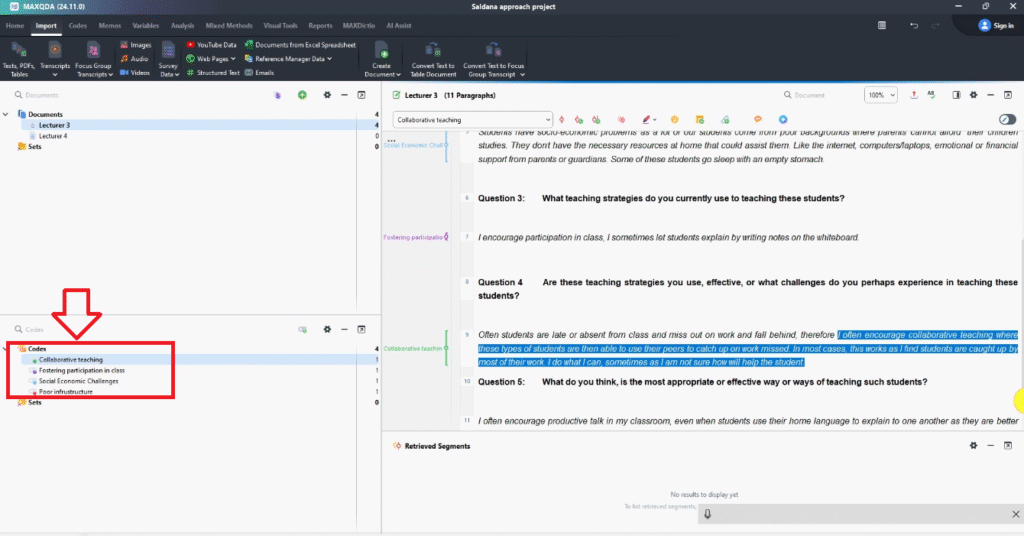Toggle the edit mode switch in document browser
This screenshot has width=1024, height=536.
pyautogui.click(x=1006, y=120)
